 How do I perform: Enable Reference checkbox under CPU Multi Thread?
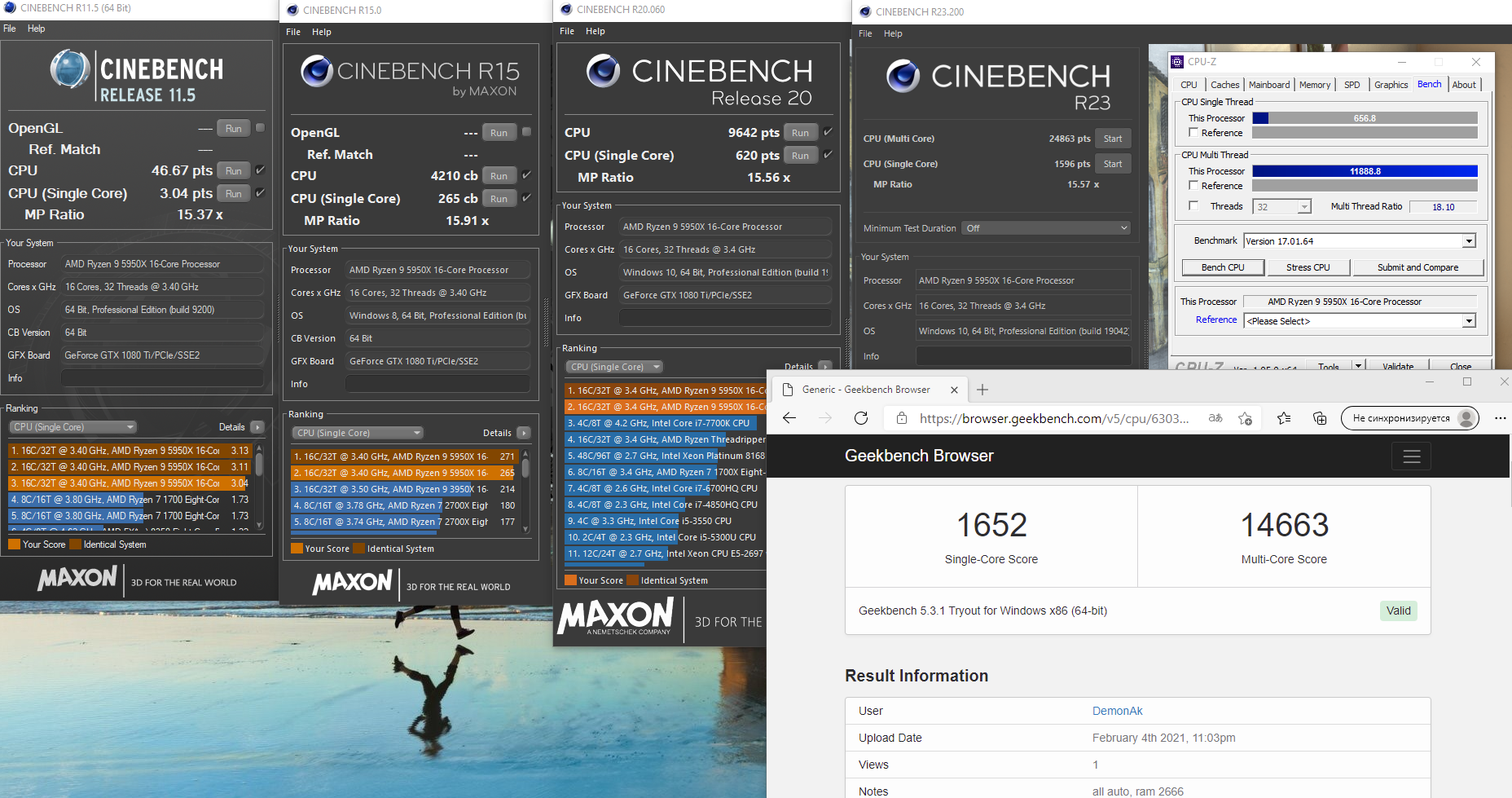coord(1193,186)
